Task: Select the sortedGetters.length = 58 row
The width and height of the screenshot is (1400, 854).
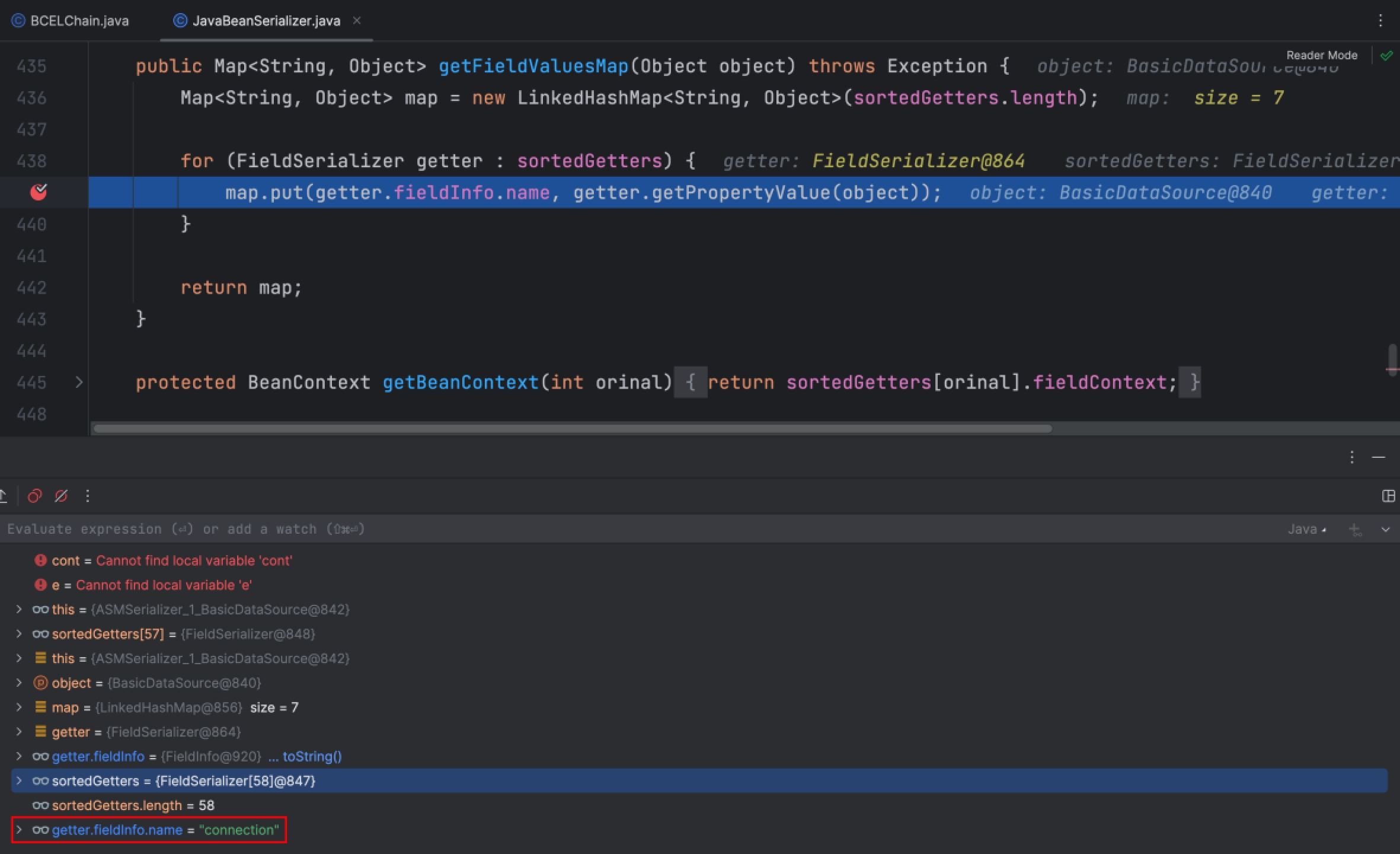Action: pyautogui.click(x=699, y=805)
